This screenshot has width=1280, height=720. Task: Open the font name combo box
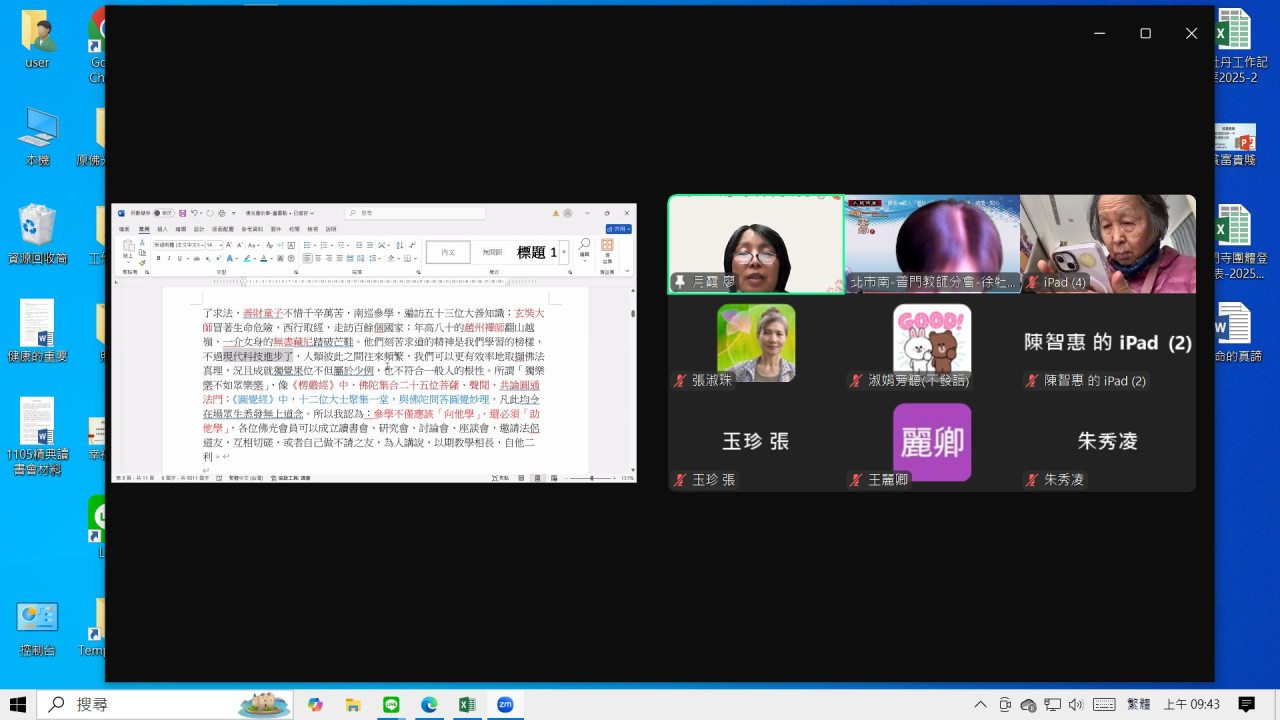coord(176,245)
